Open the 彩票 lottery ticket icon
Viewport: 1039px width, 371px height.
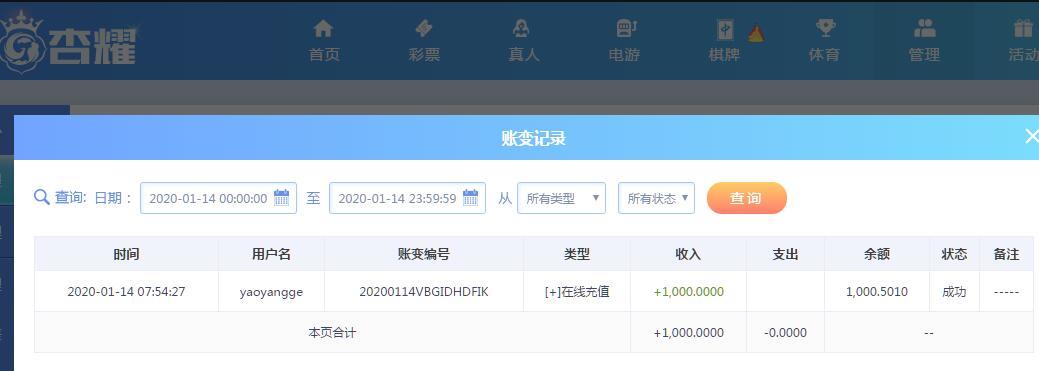(x=423, y=28)
